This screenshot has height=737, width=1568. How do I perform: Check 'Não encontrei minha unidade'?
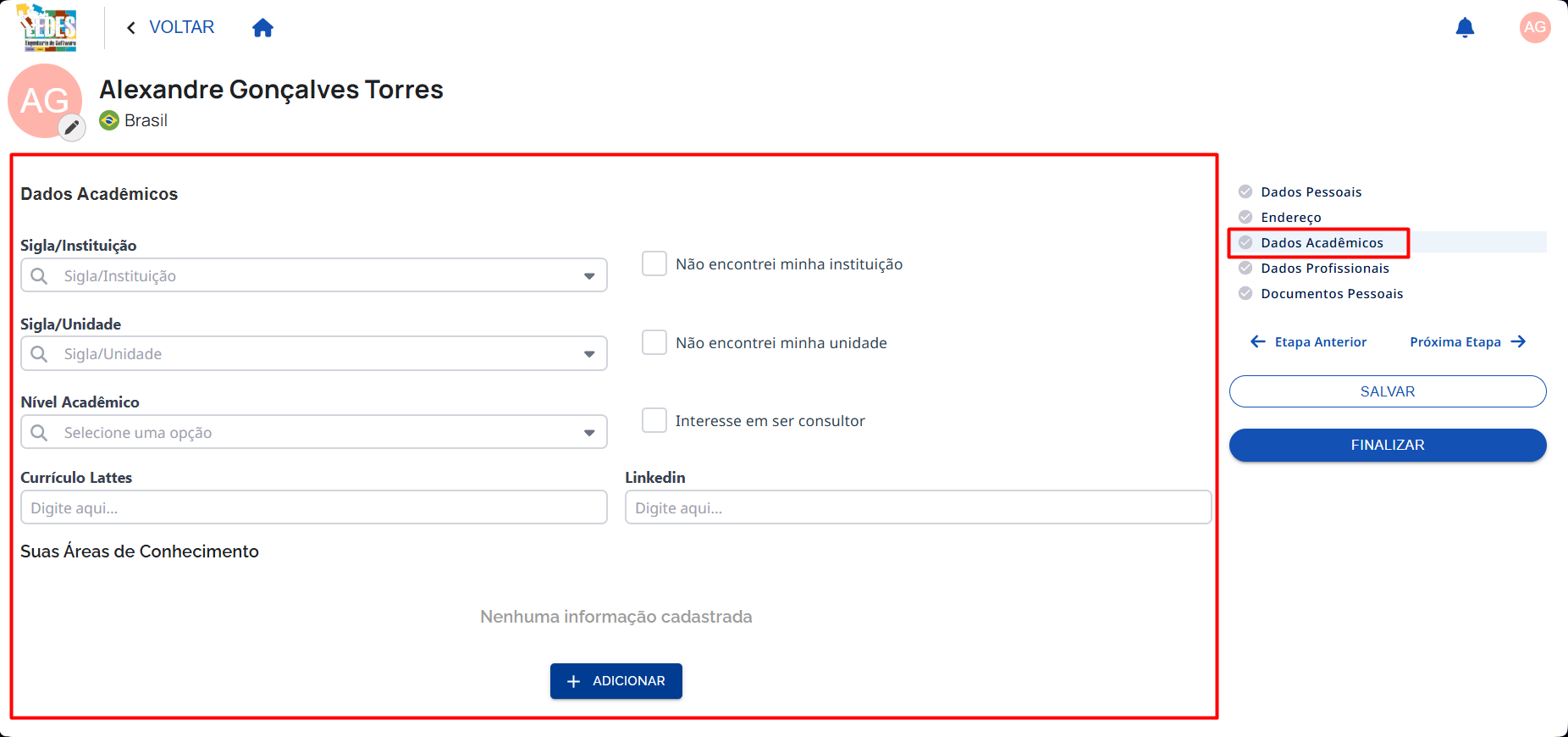pos(654,342)
